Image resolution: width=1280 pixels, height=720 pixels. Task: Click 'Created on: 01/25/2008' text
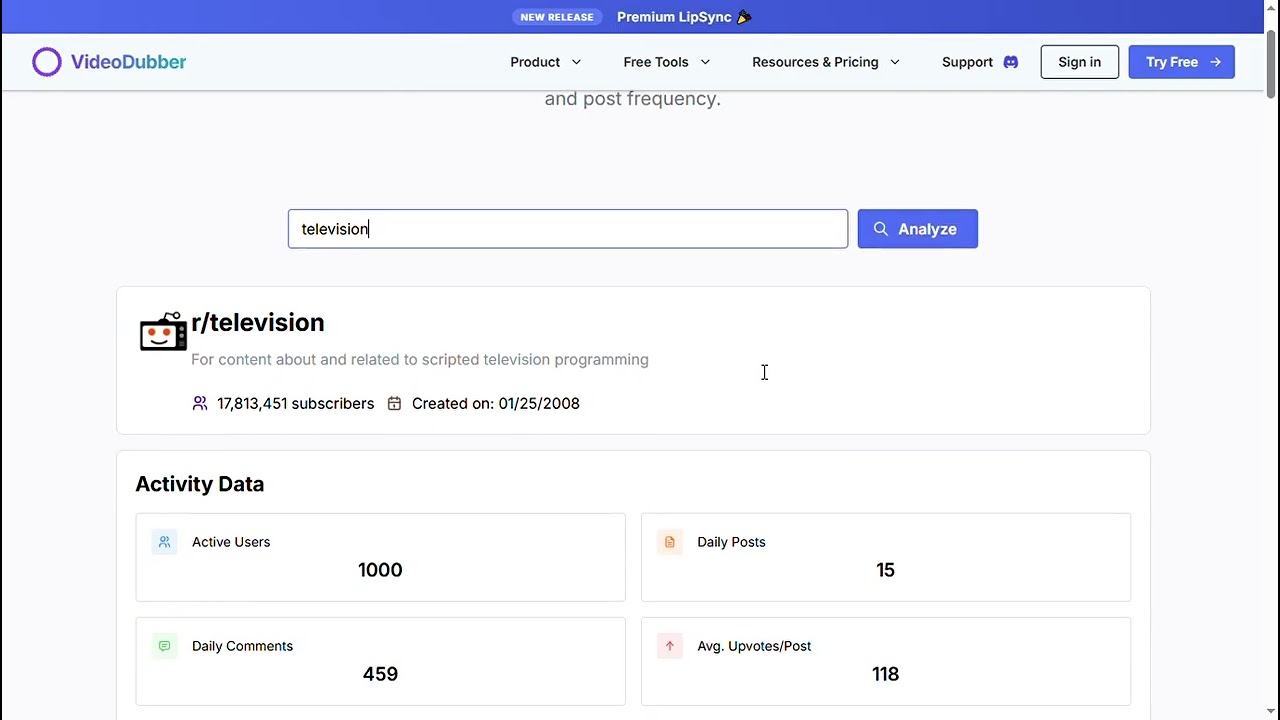[496, 403]
